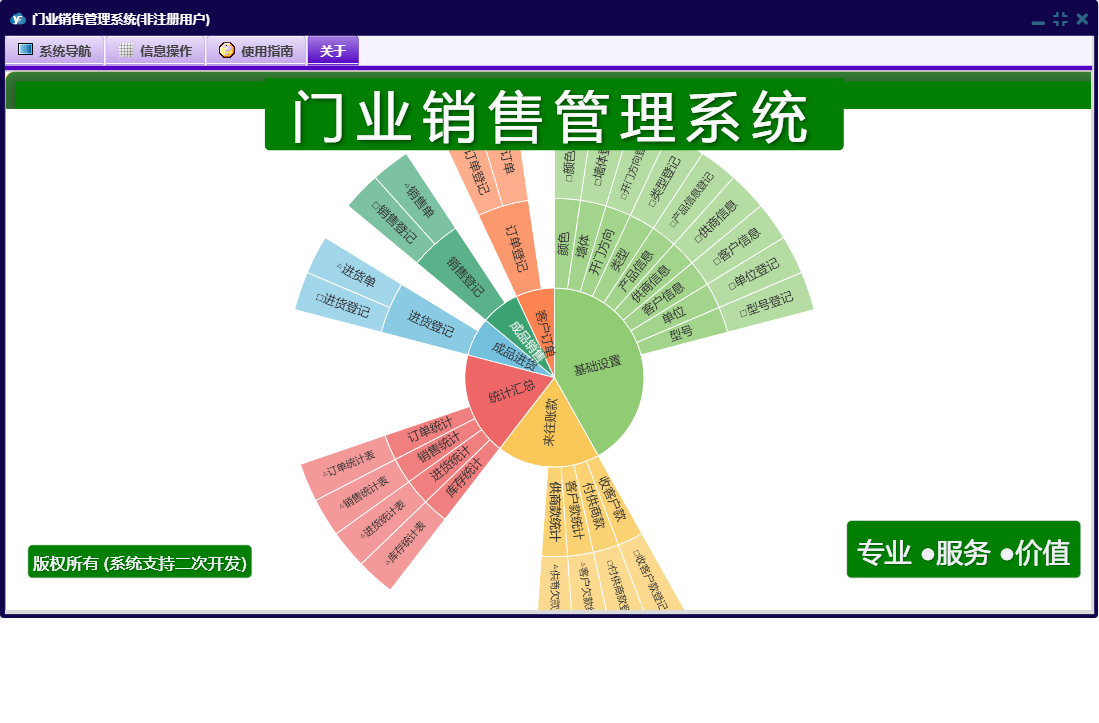1099x723 pixels.
Task: Click the □单位登记 outer segment
Action: [x=754, y=273]
